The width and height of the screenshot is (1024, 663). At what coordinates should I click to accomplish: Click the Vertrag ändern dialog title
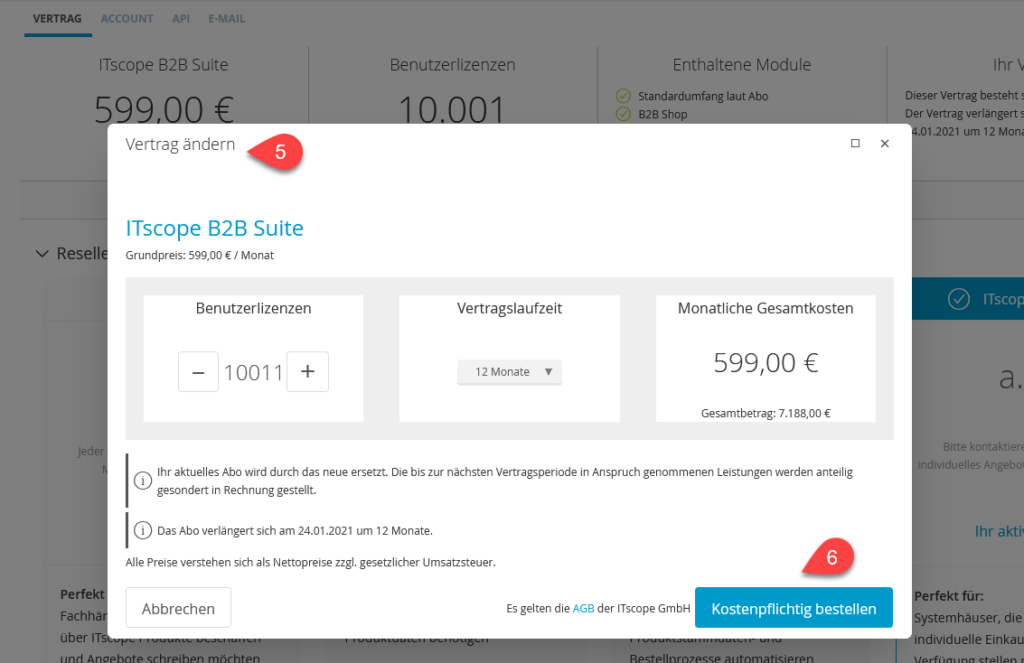(180, 144)
